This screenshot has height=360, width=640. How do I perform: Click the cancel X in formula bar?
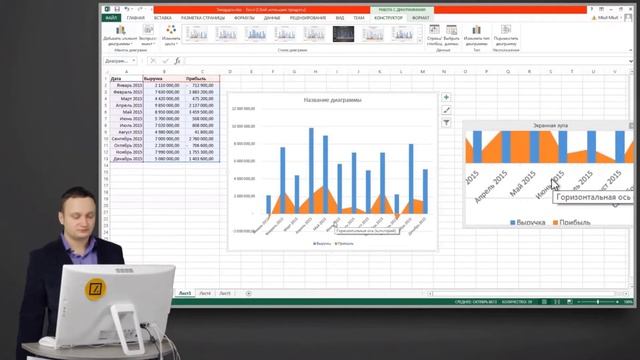(x=153, y=61)
